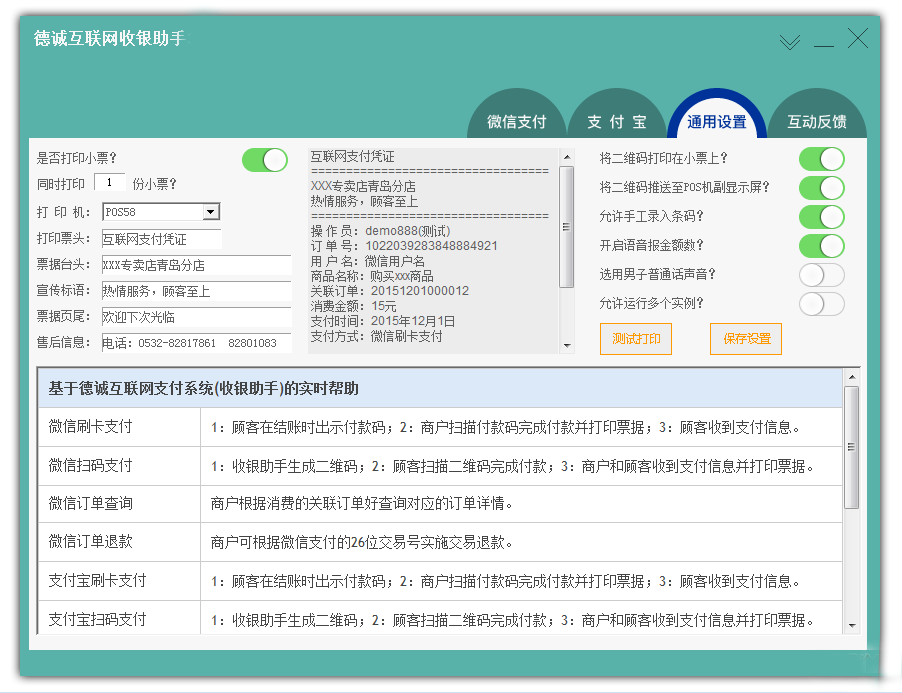This screenshot has height=693, width=902.
Task: Close the 德诚互联网收银助手 window
Action: tap(858, 39)
